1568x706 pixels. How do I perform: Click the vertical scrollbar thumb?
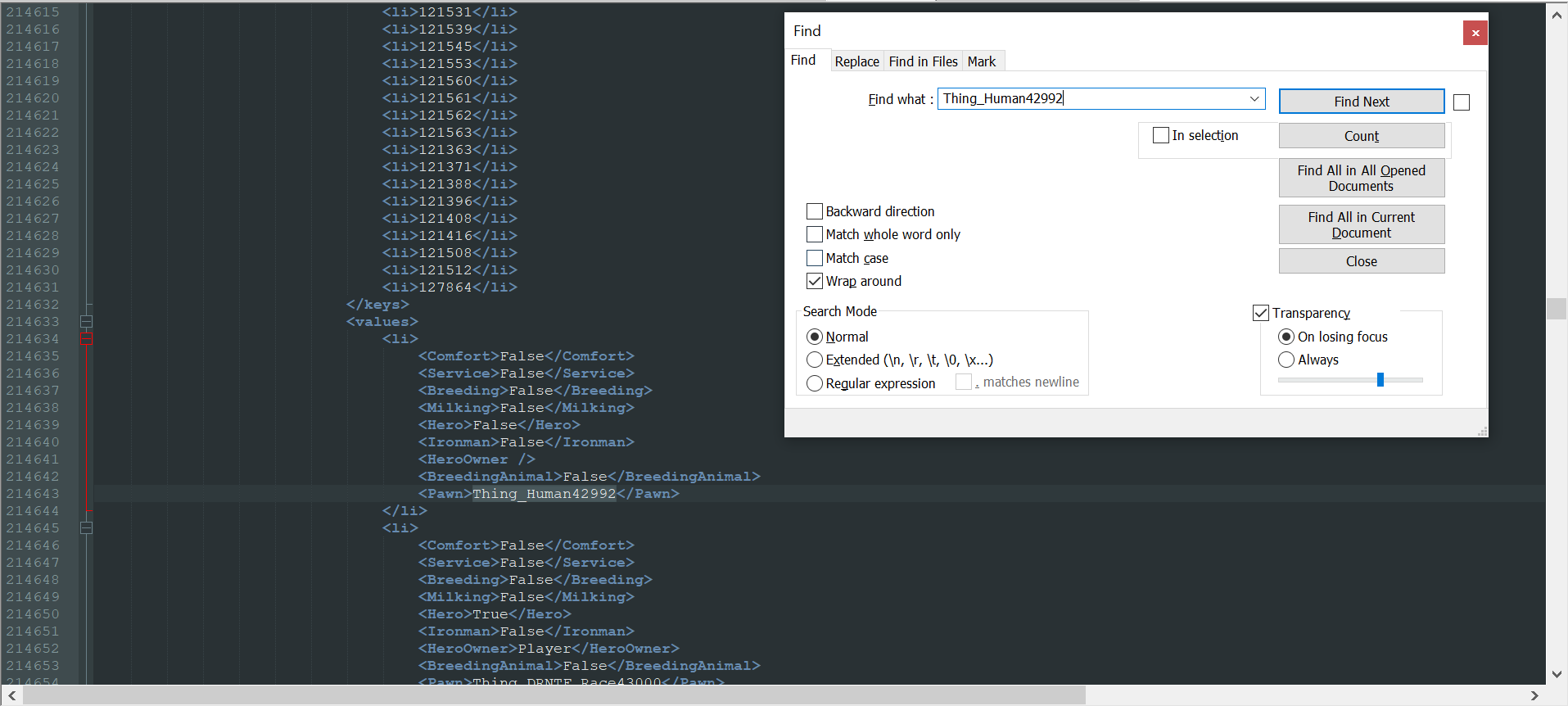[1557, 309]
